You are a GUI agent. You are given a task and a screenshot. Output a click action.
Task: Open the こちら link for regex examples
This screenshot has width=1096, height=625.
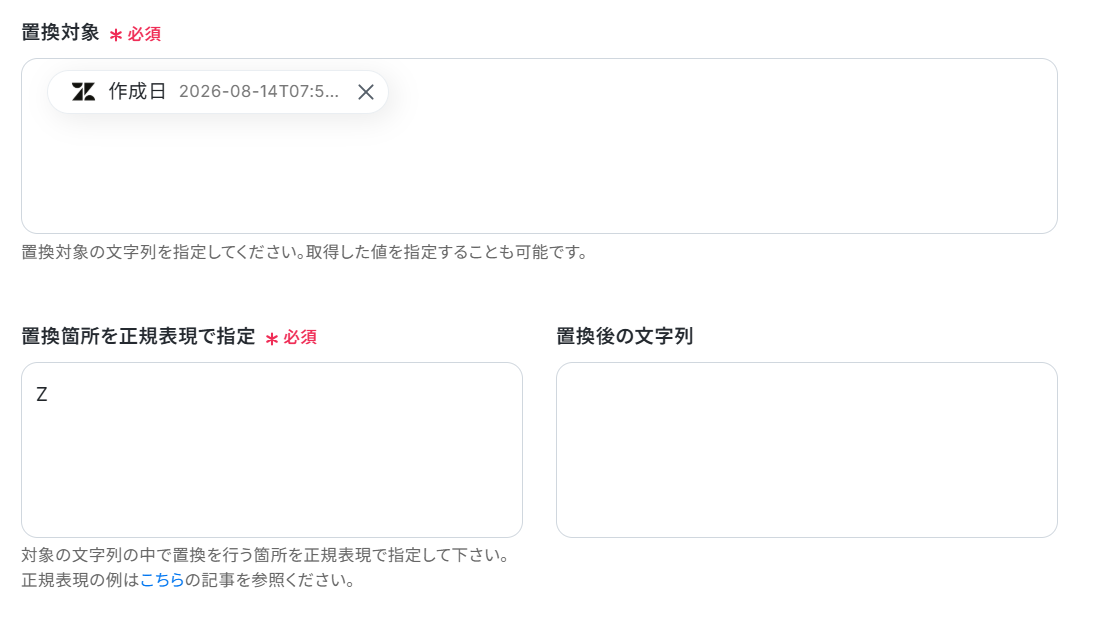(x=162, y=580)
